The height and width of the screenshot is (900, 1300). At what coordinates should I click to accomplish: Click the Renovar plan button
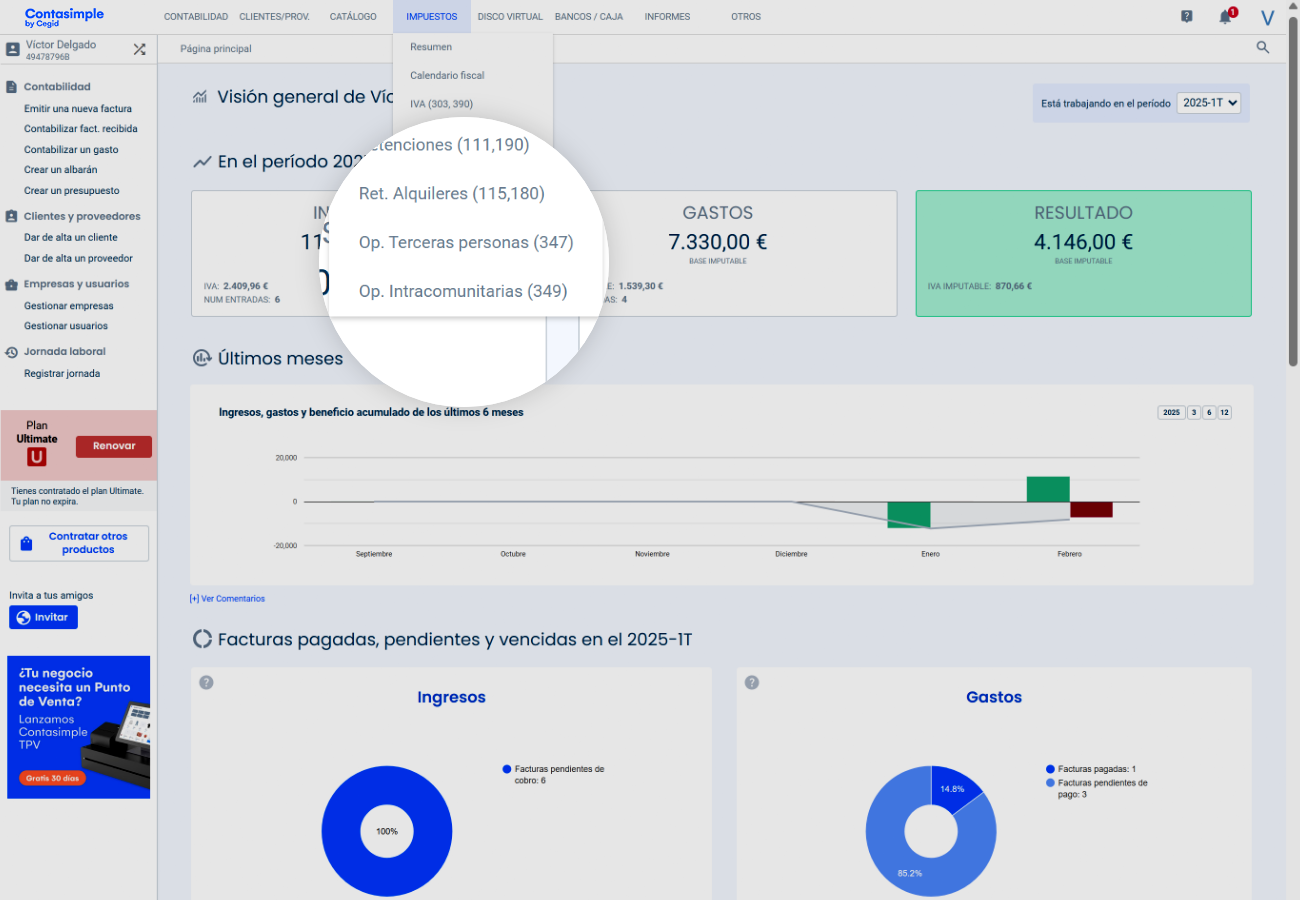pyautogui.click(x=114, y=446)
